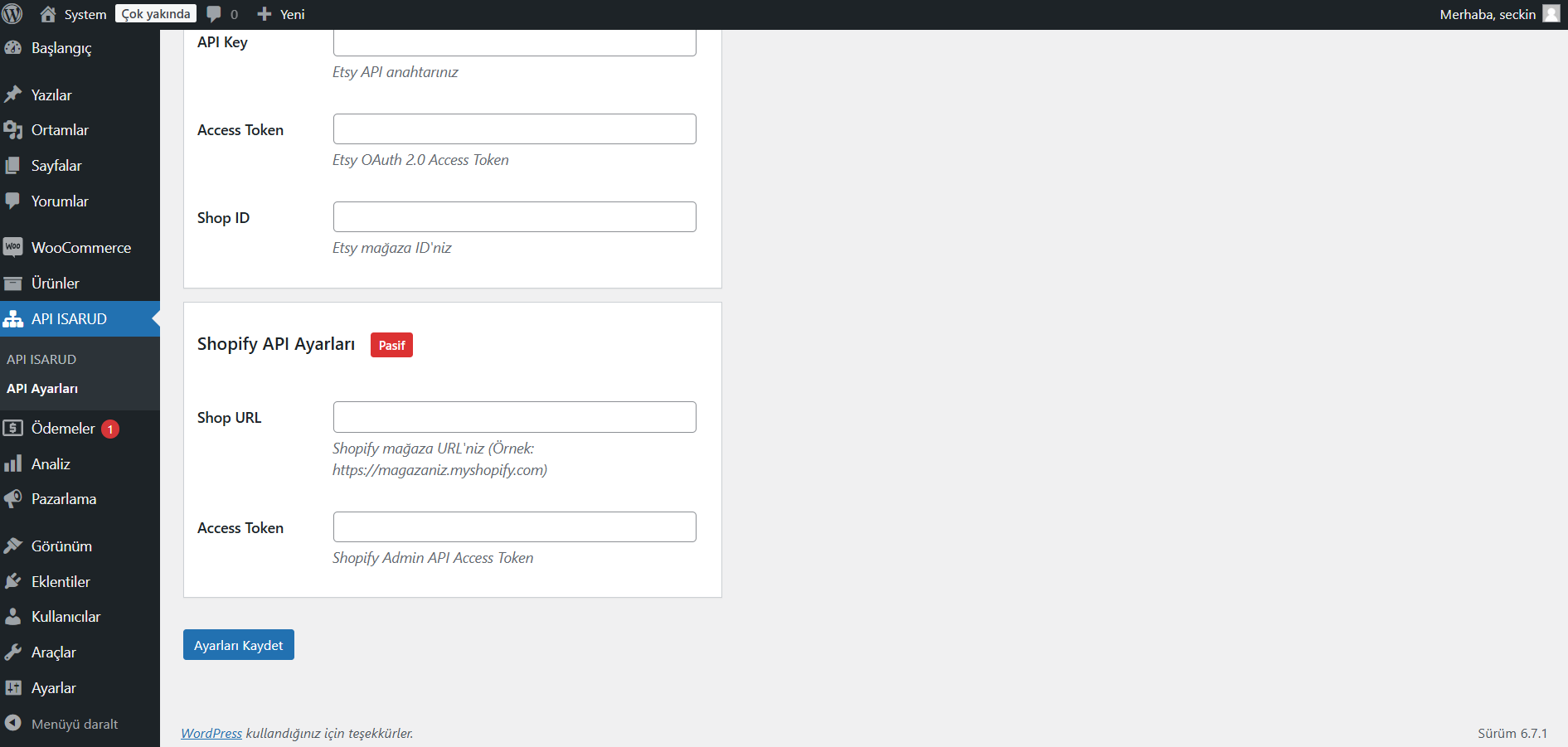Open the Araçlar tools menu
Screen dimensions: 1568x747
53,652
